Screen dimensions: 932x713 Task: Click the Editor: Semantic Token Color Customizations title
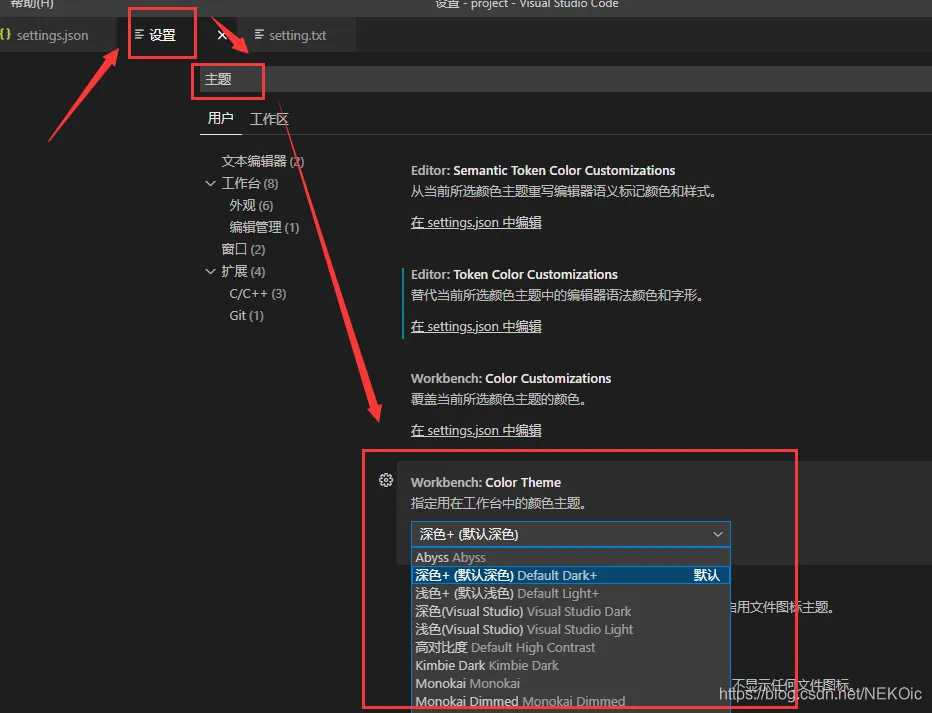point(543,171)
